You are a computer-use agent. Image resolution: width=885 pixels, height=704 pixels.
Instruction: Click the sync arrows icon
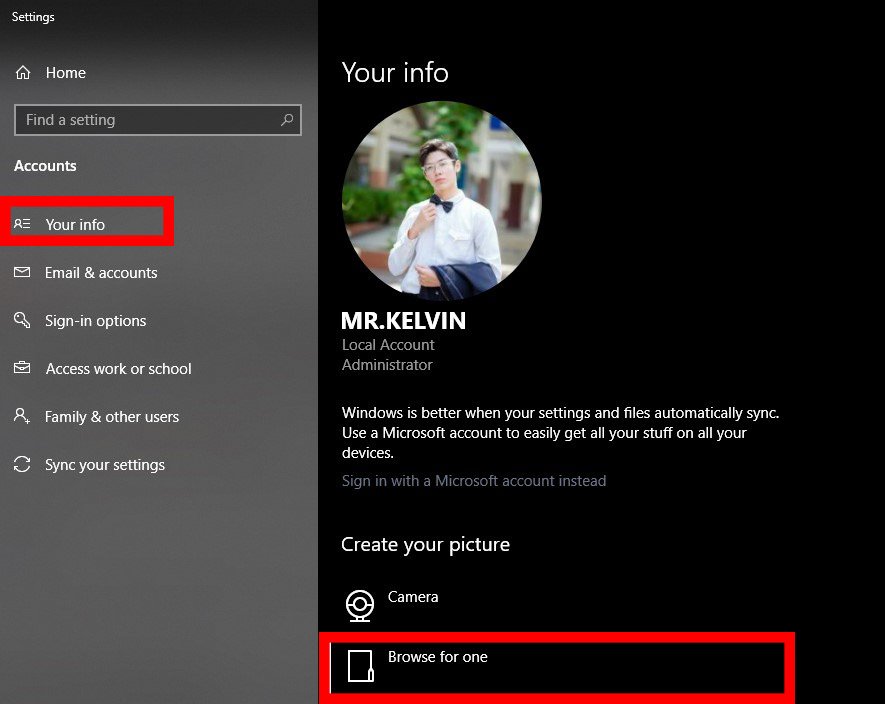[x=22, y=465]
